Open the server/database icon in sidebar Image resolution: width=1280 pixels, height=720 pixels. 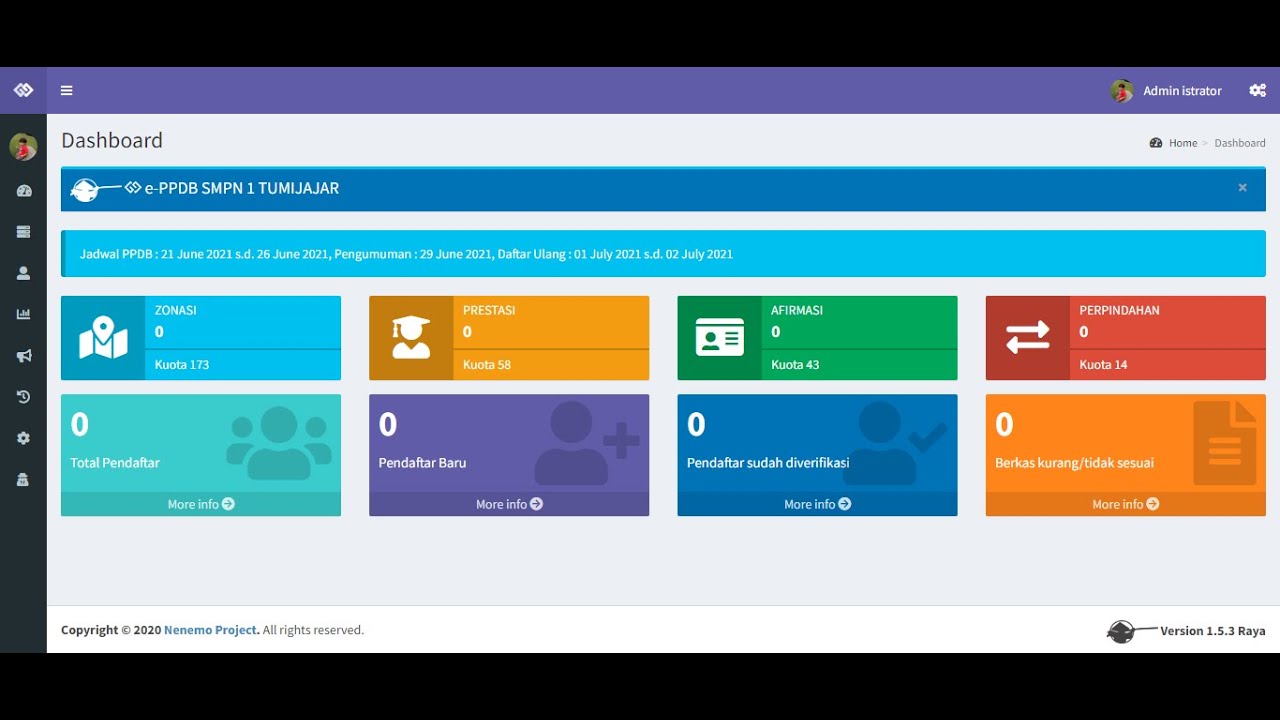point(23,232)
